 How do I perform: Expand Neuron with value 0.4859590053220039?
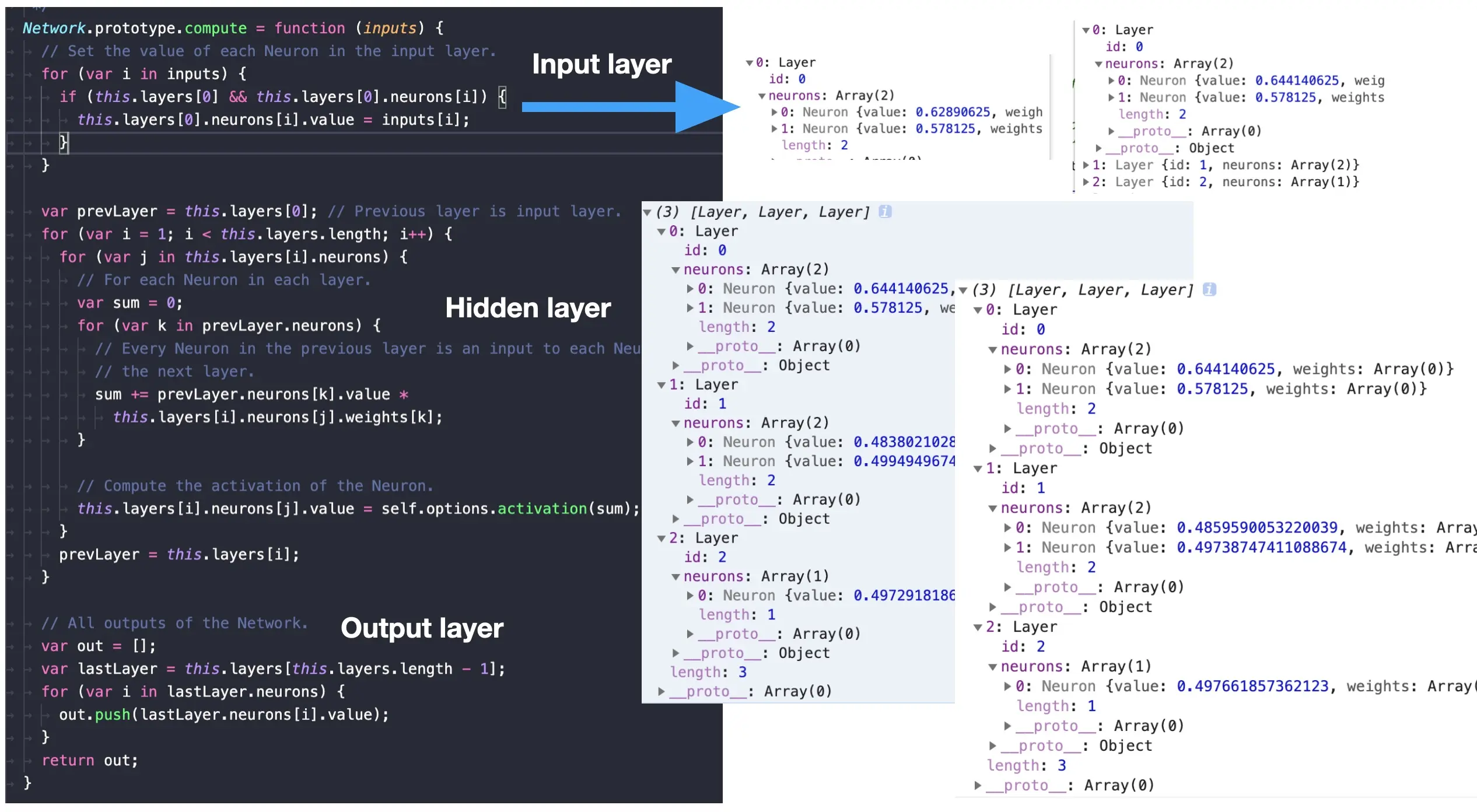1007,528
